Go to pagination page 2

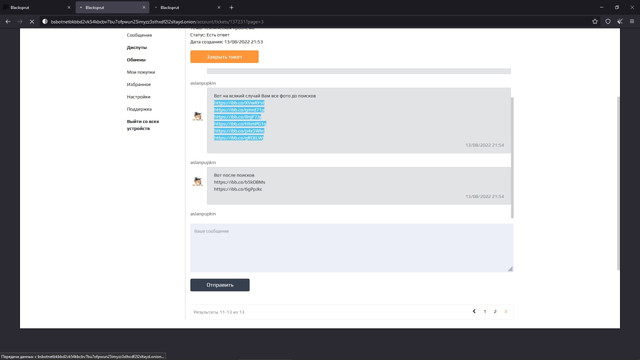coord(495,311)
